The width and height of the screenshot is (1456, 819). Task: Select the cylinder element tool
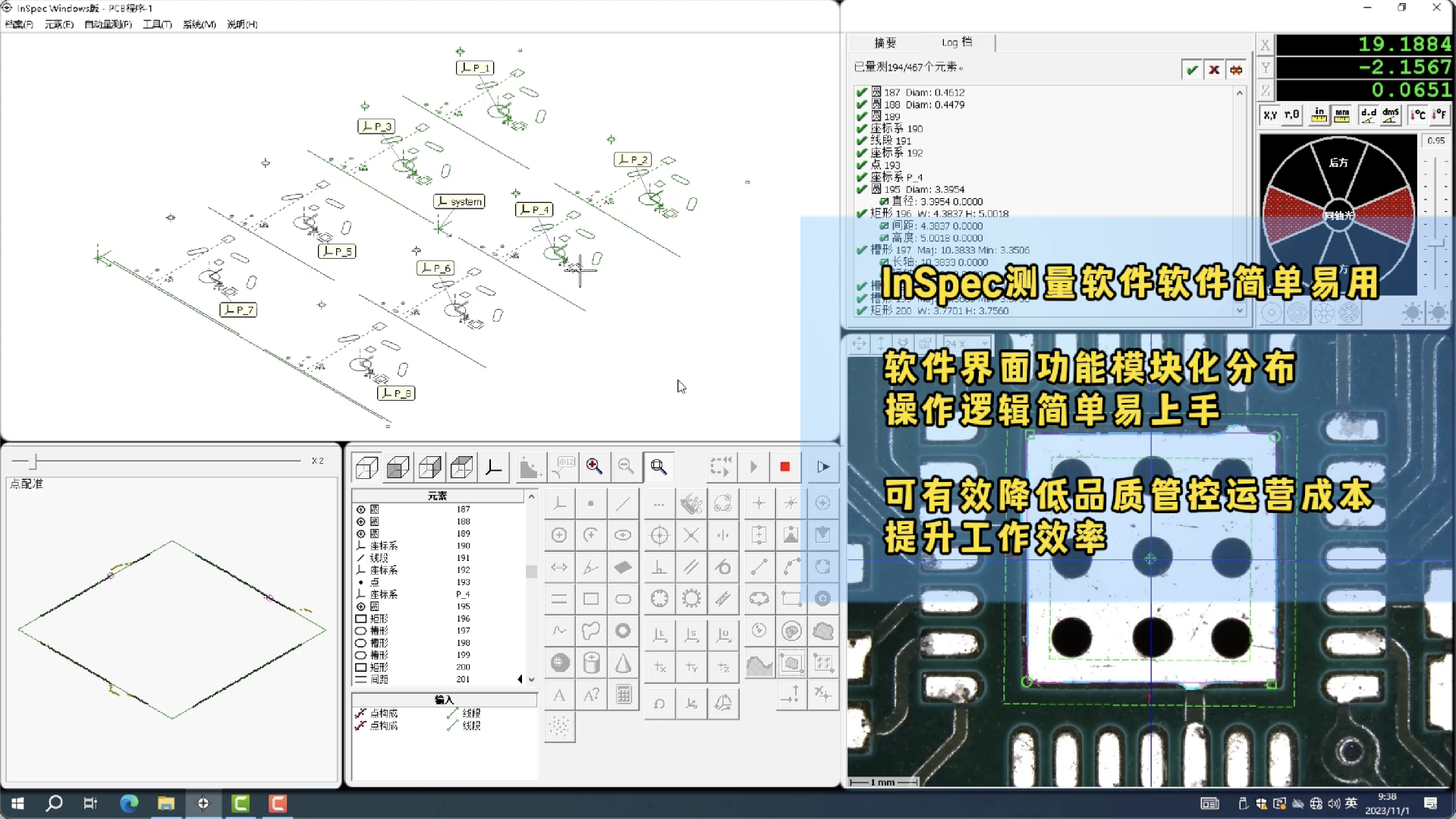pos(591,663)
